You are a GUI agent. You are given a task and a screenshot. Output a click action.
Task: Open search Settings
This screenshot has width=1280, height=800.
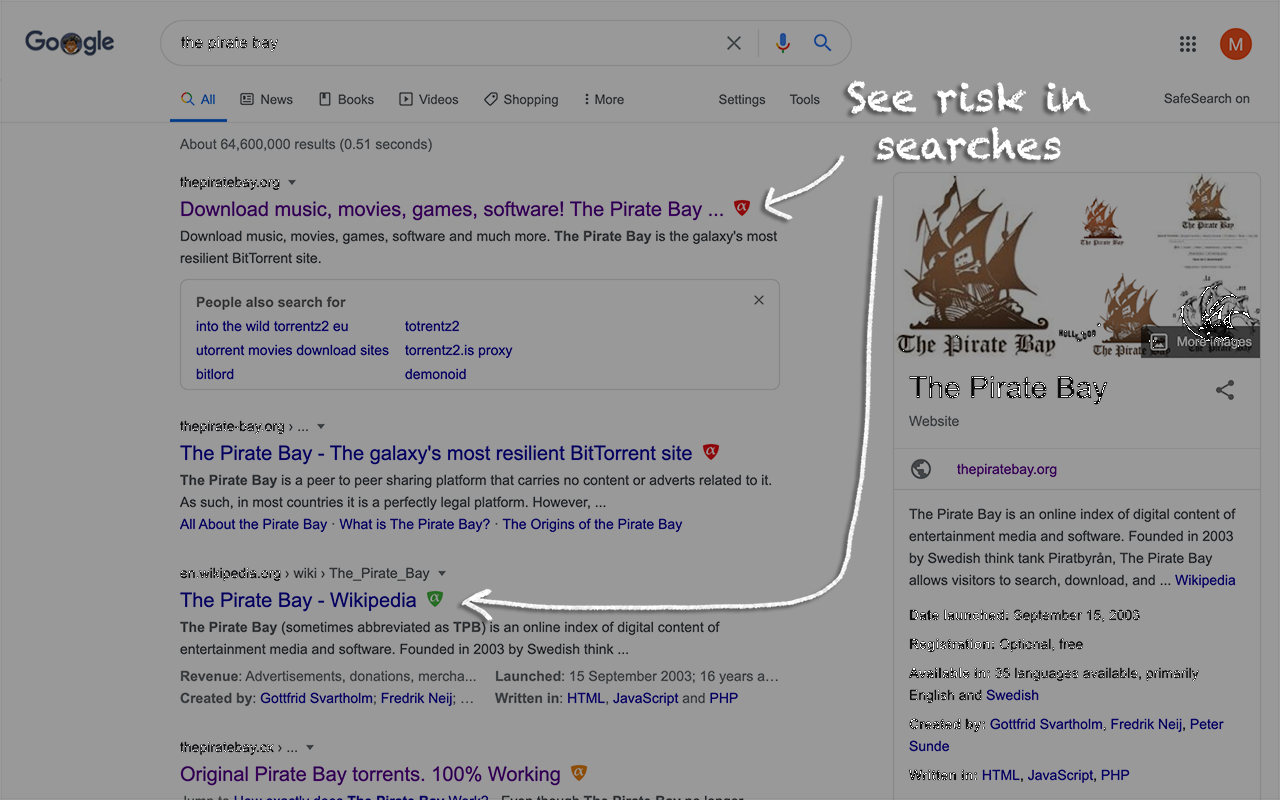click(x=742, y=100)
